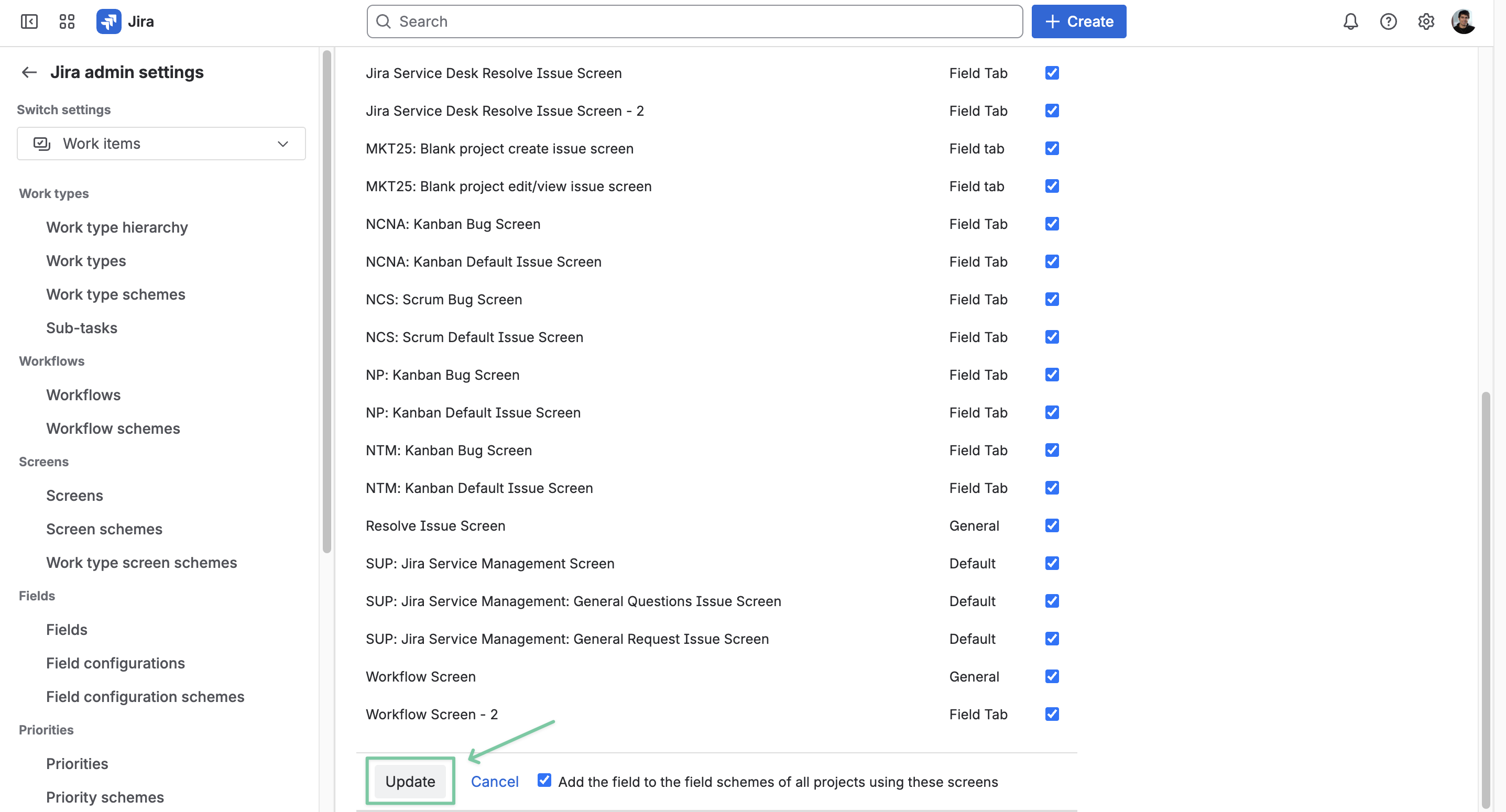The height and width of the screenshot is (812, 1506).
Task: Open the user profile avatar
Action: pos(1464,21)
